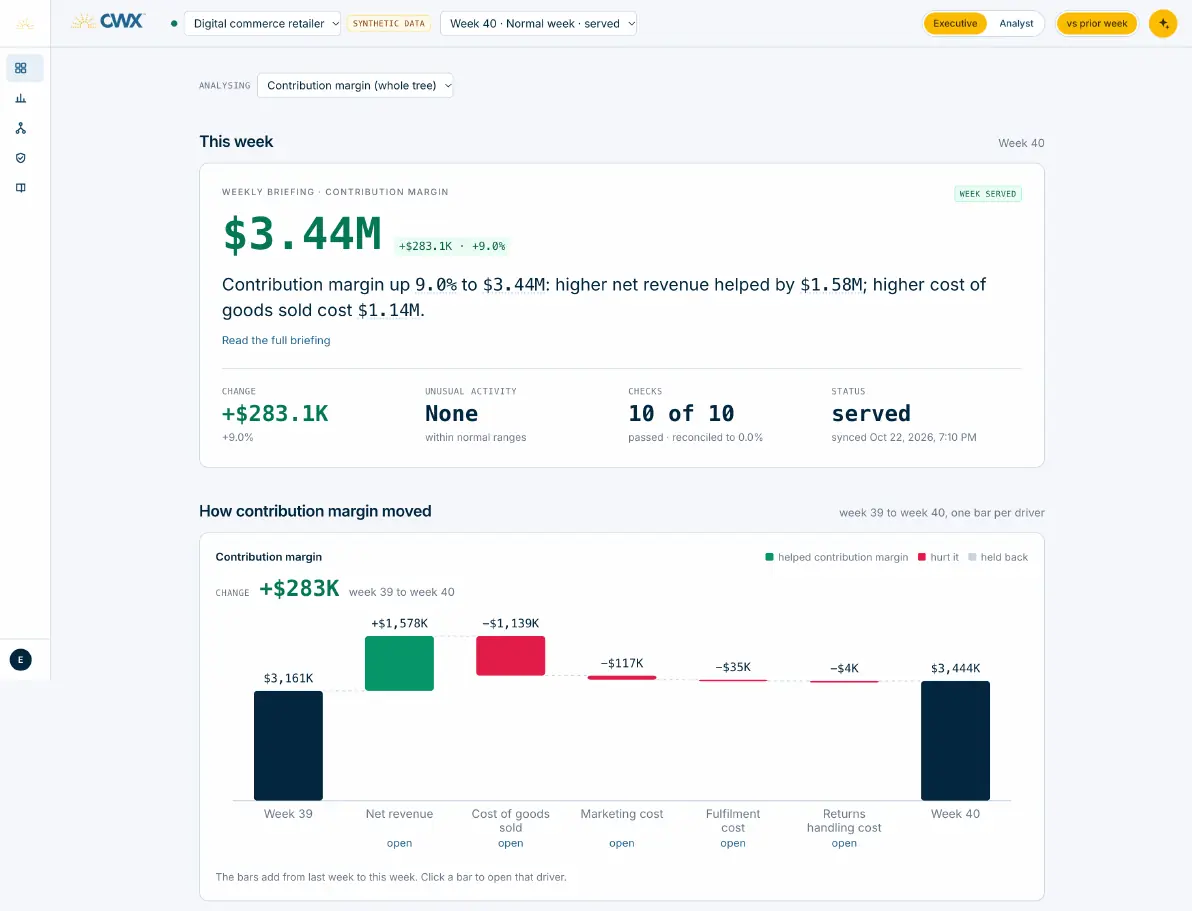Click passed · reconciled to 0.0% text
The image size is (1192, 911).
click(x=695, y=437)
